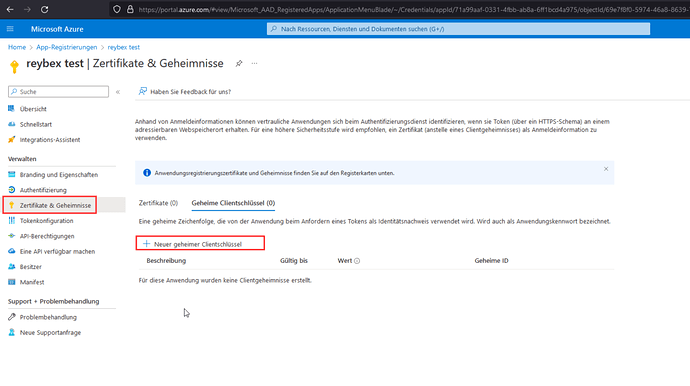Image resolution: width=690 pixels, height=386 pixels.
Task: Click the shield tracking protection icon
Action: pyautogui.click(x=117, y=9)
